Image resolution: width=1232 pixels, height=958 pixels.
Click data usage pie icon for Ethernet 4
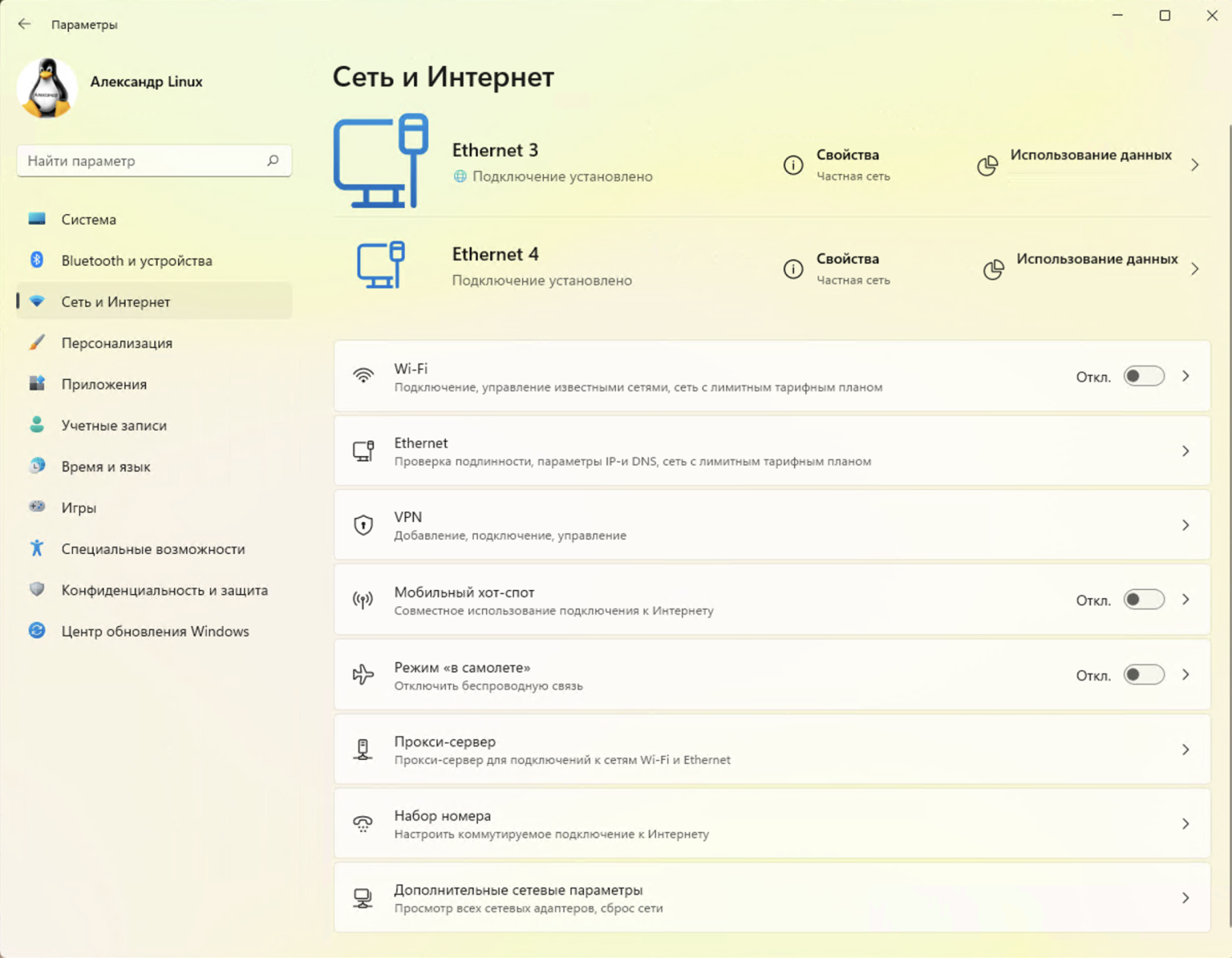pyautogui.click(x=993, y=269)
